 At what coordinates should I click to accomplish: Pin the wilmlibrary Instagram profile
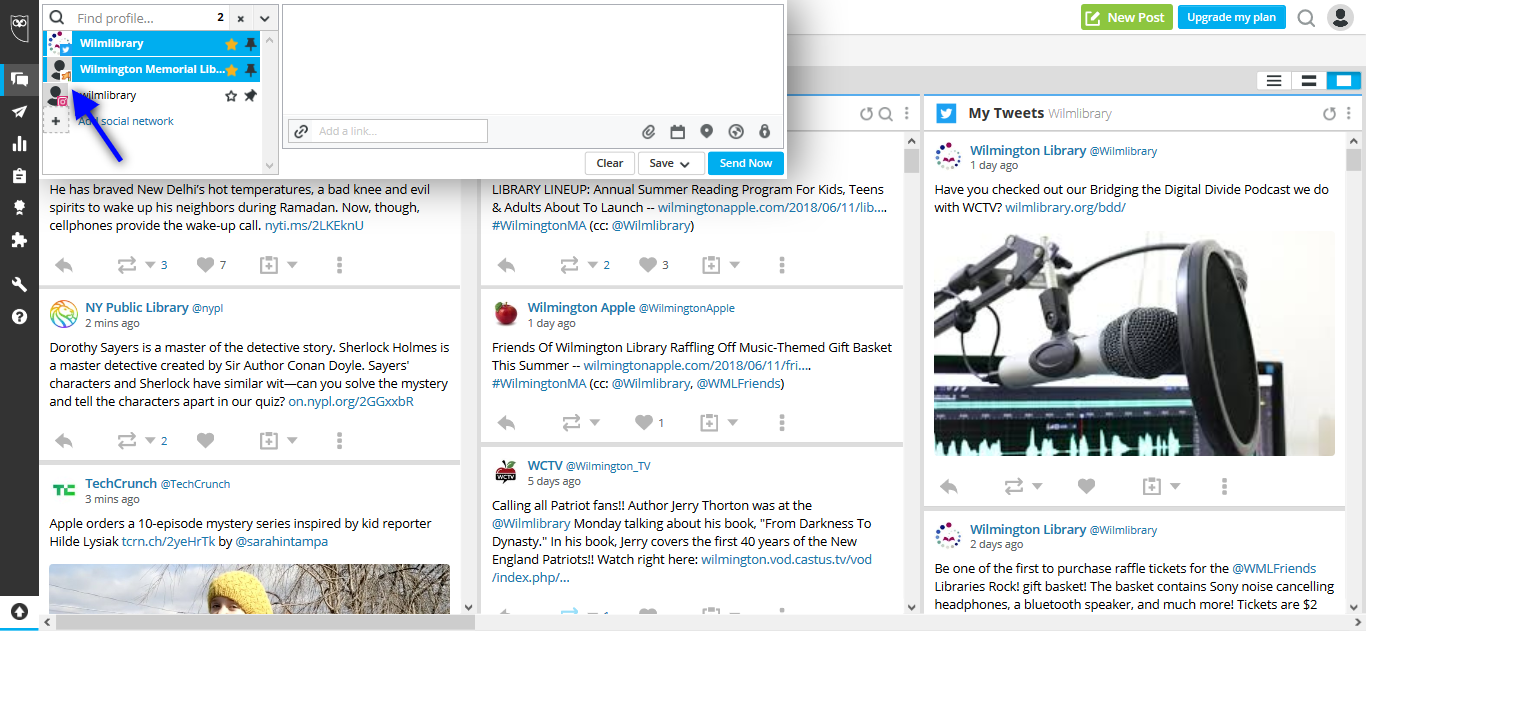click(250, 96)
